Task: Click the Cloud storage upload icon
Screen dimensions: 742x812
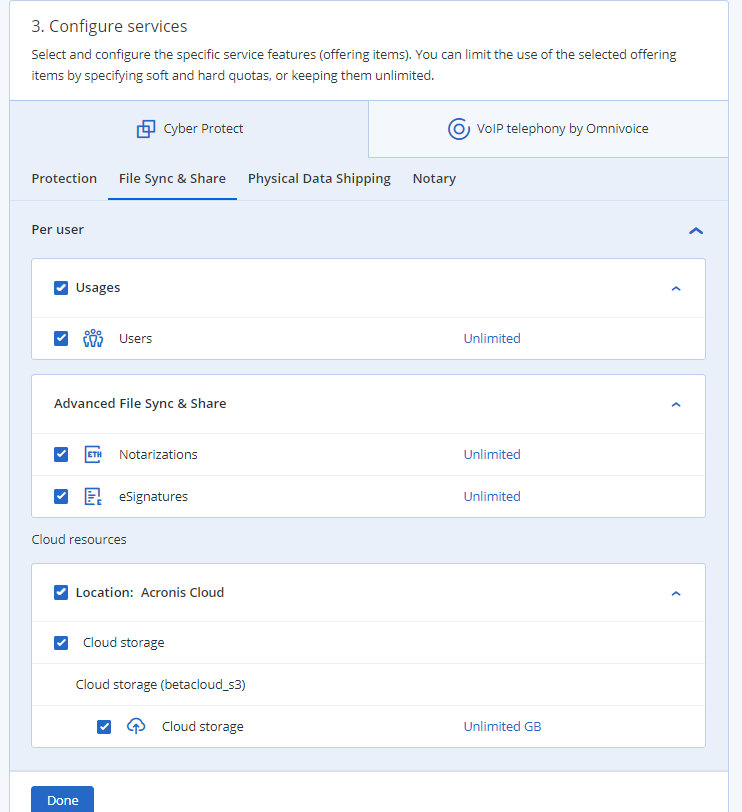Action: click(x=136, y=726)
